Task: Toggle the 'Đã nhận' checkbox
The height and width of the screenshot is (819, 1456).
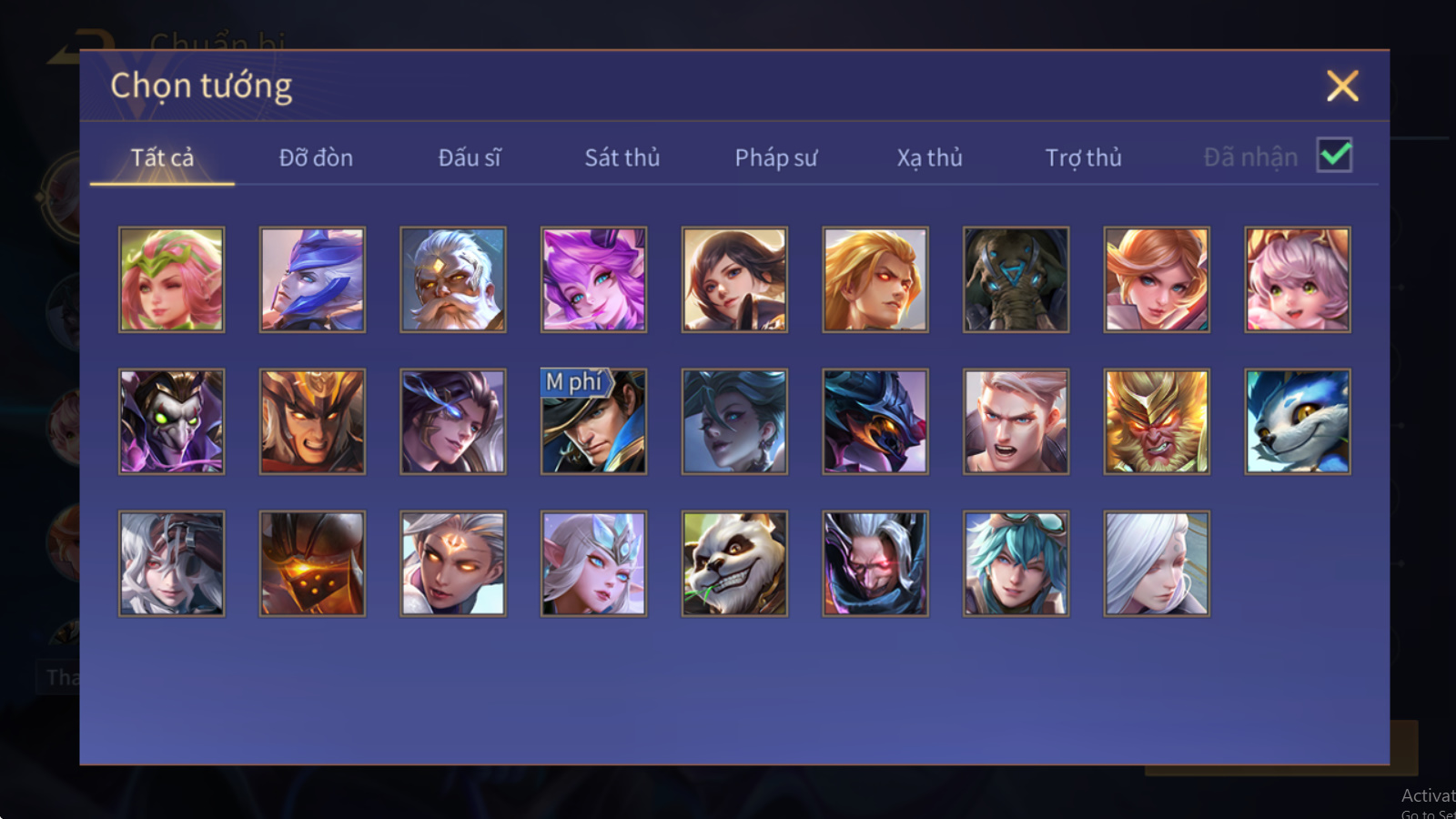Action: (x=1334, y=156)
